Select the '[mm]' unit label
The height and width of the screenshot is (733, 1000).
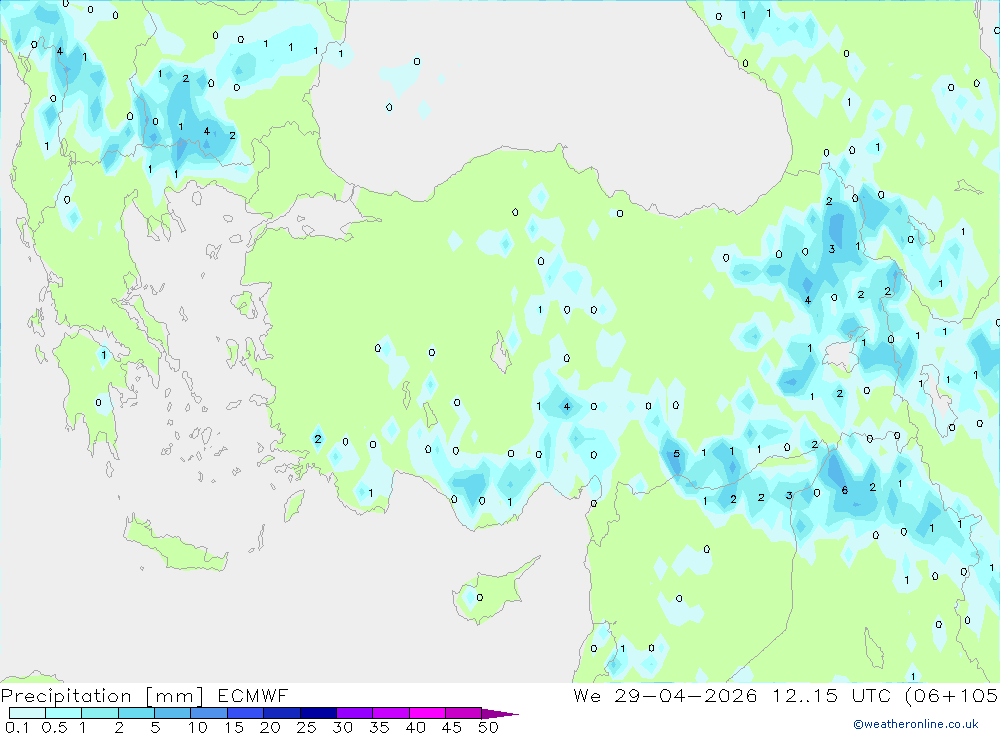(175, 696)
